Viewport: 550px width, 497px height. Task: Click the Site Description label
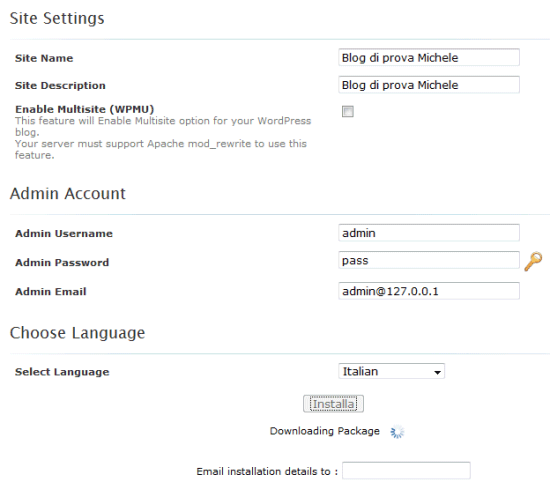click(60, 86)
